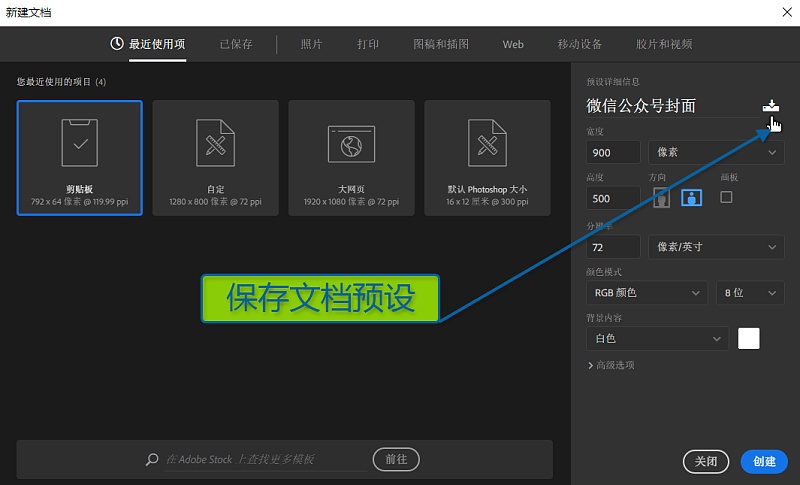Select the 默认 Photoshop 大小 preset
Image resolution: width=800 pixels, height=485 pixels.
click(487, 158)
